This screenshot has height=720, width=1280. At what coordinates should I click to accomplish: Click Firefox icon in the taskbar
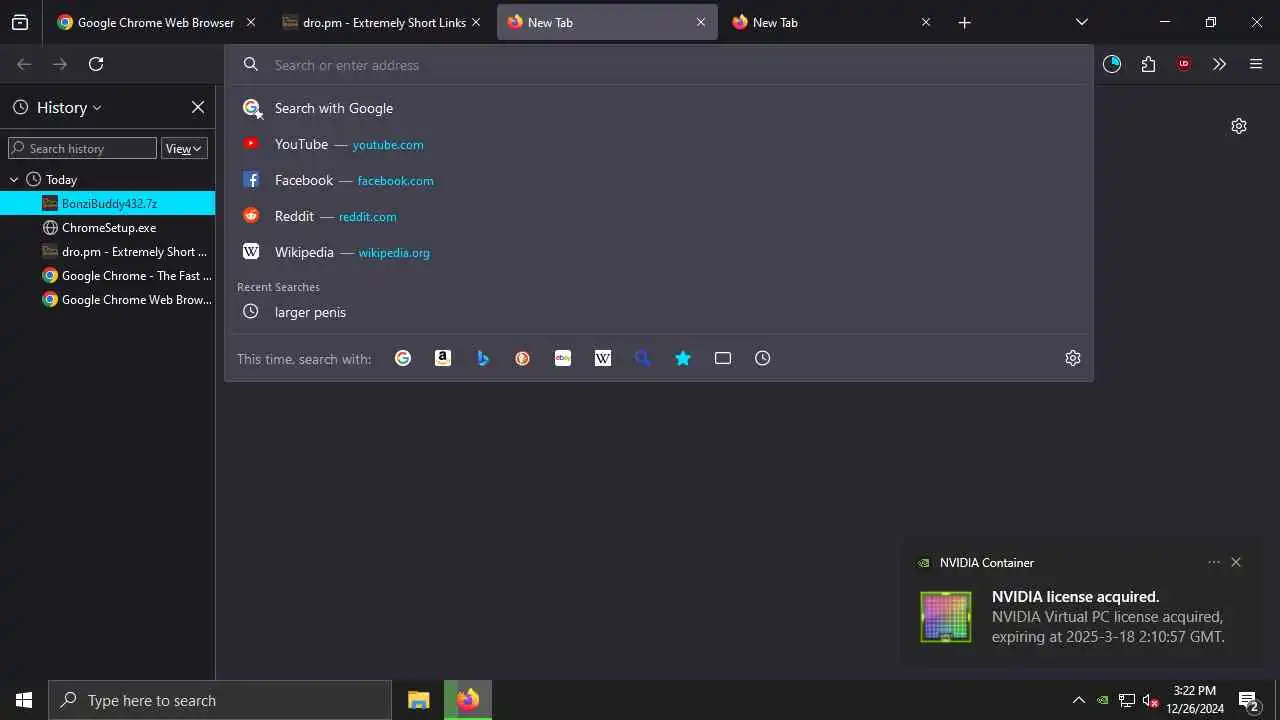point(468,700)
